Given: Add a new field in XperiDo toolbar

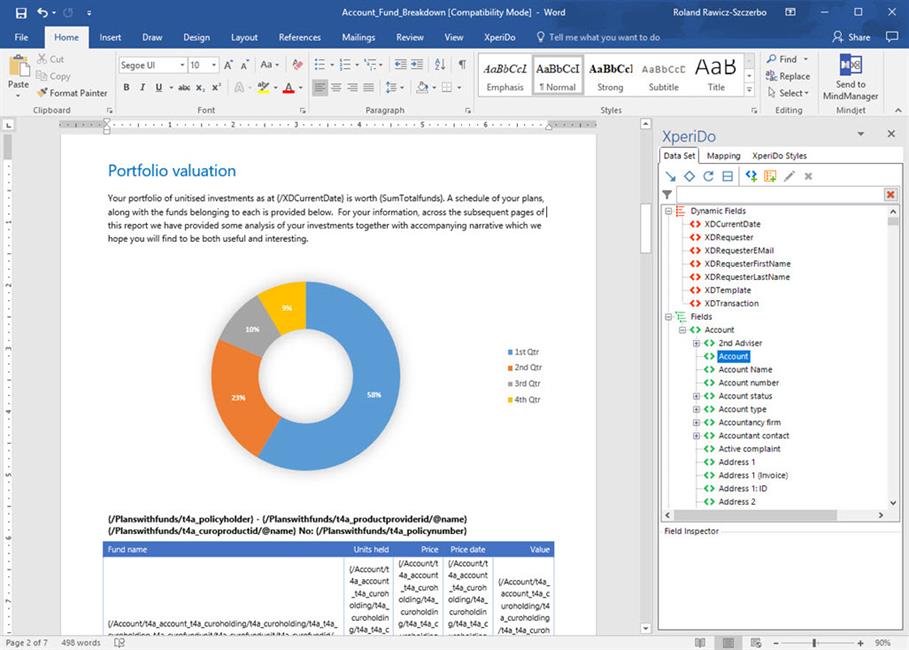Looking at the screenshot, I should tap(751, 176).
